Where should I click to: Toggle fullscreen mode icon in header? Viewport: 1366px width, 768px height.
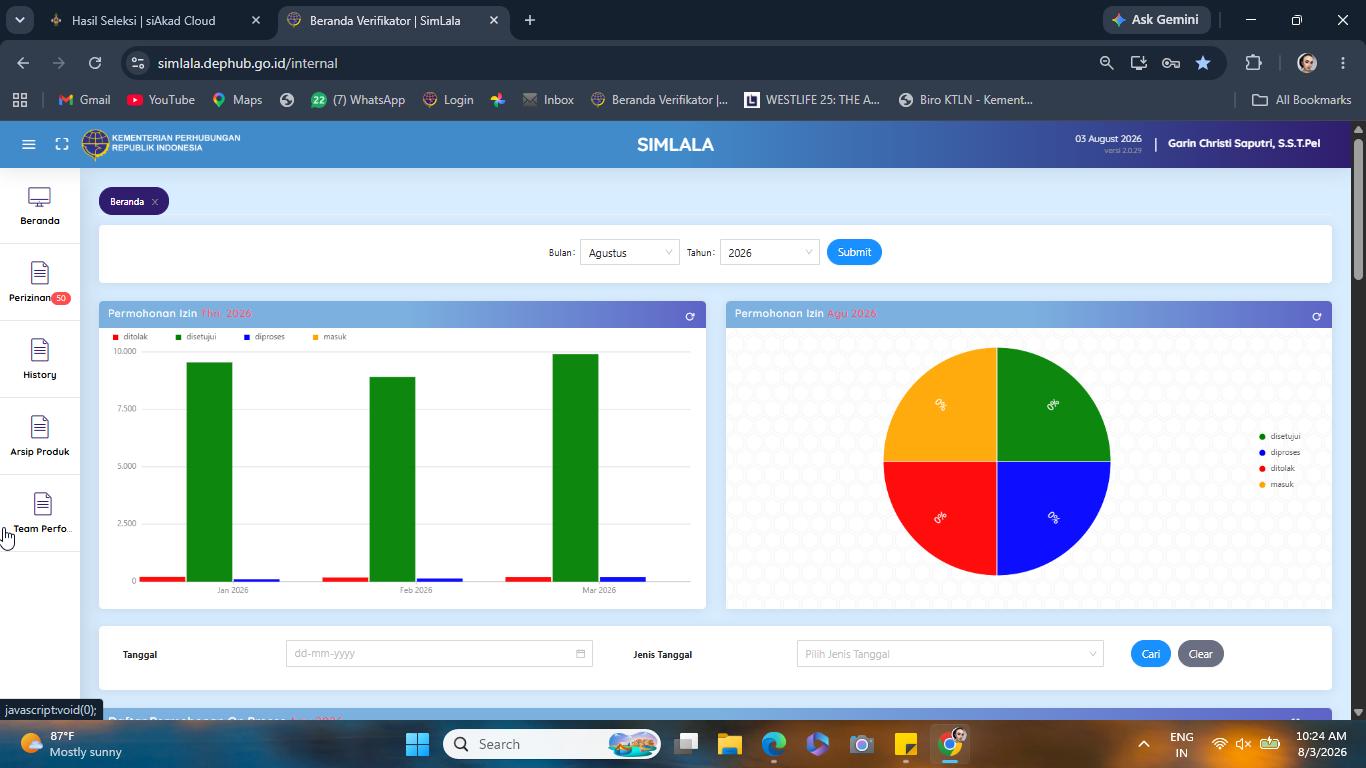click(62, 144)
